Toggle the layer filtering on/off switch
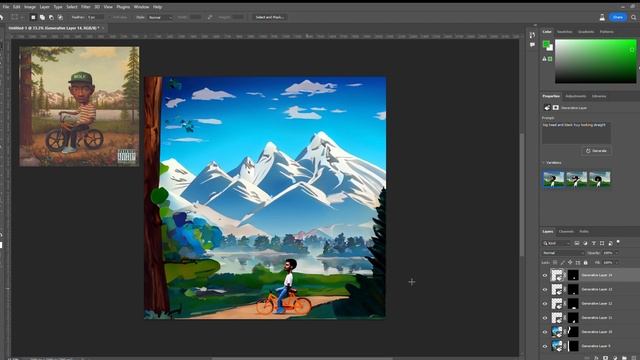 click(x=618, y=242)
